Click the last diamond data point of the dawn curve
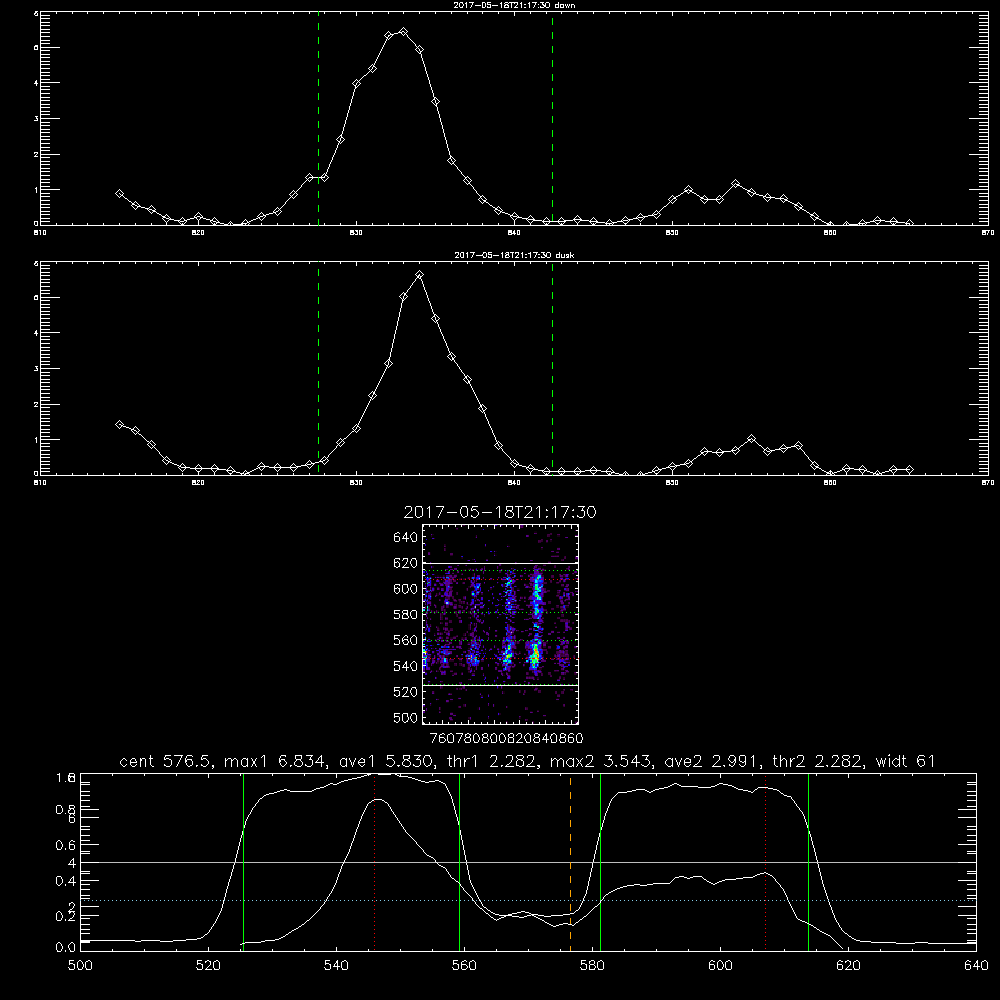This screenshot has width=1000, height=1000. pyautogui.click(x=909, y=223)
